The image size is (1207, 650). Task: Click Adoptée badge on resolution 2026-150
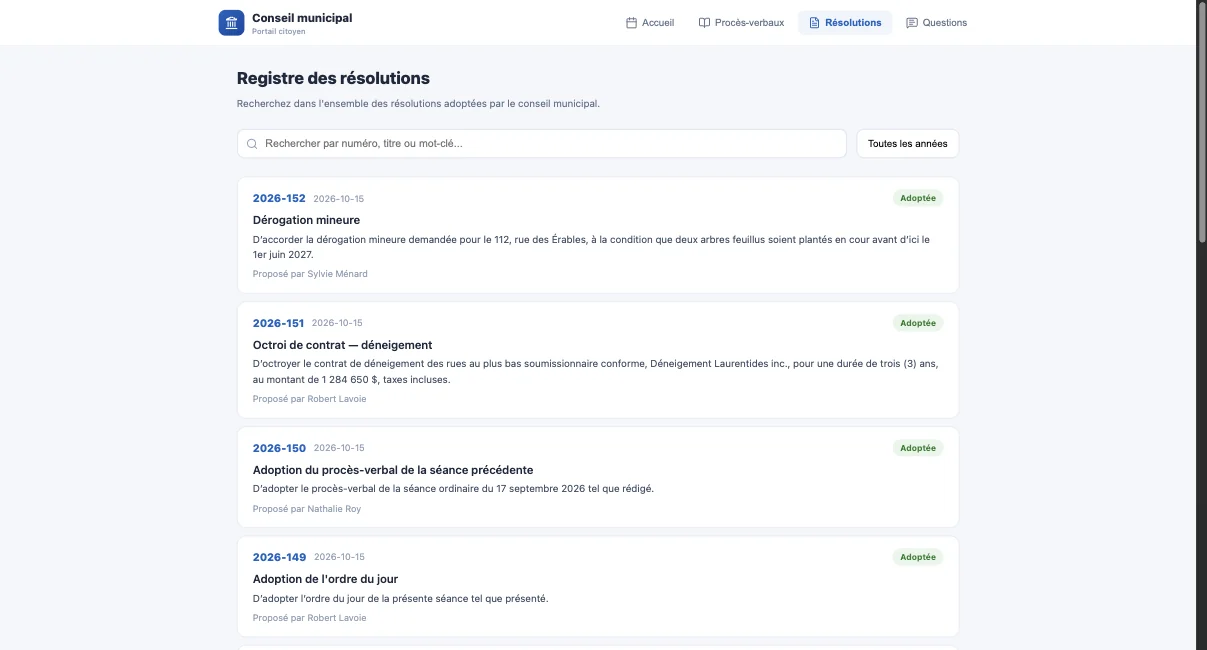tap(918, 448)
